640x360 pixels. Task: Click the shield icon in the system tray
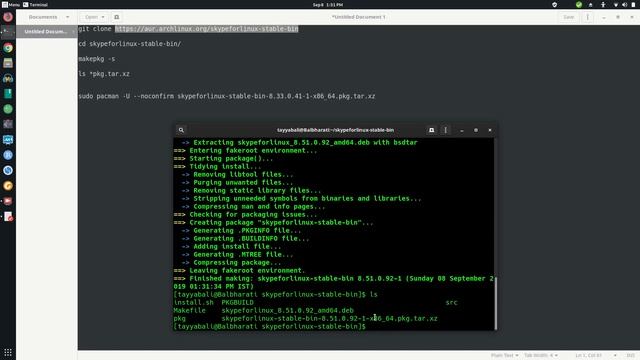tap(554, 4)
